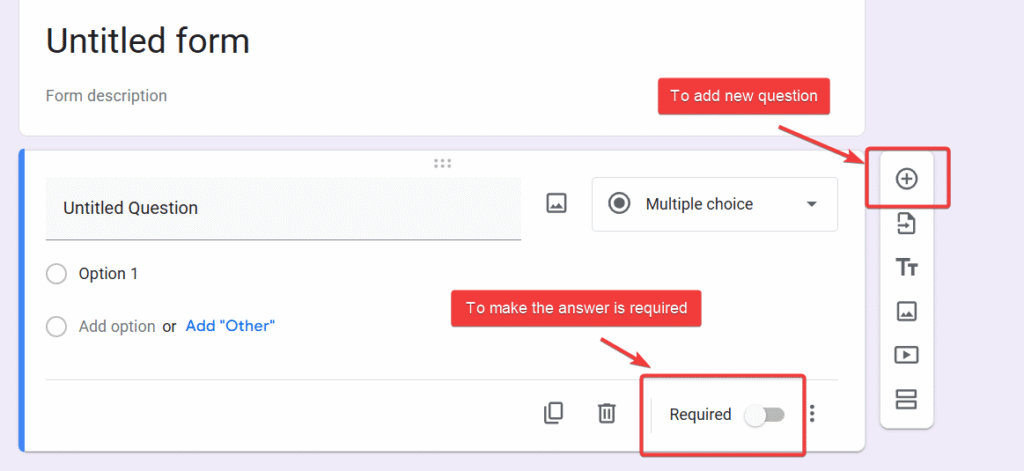Viewport: 1024px width, 471px height.
Task: Add a new section to form
Action: [906, 400]
